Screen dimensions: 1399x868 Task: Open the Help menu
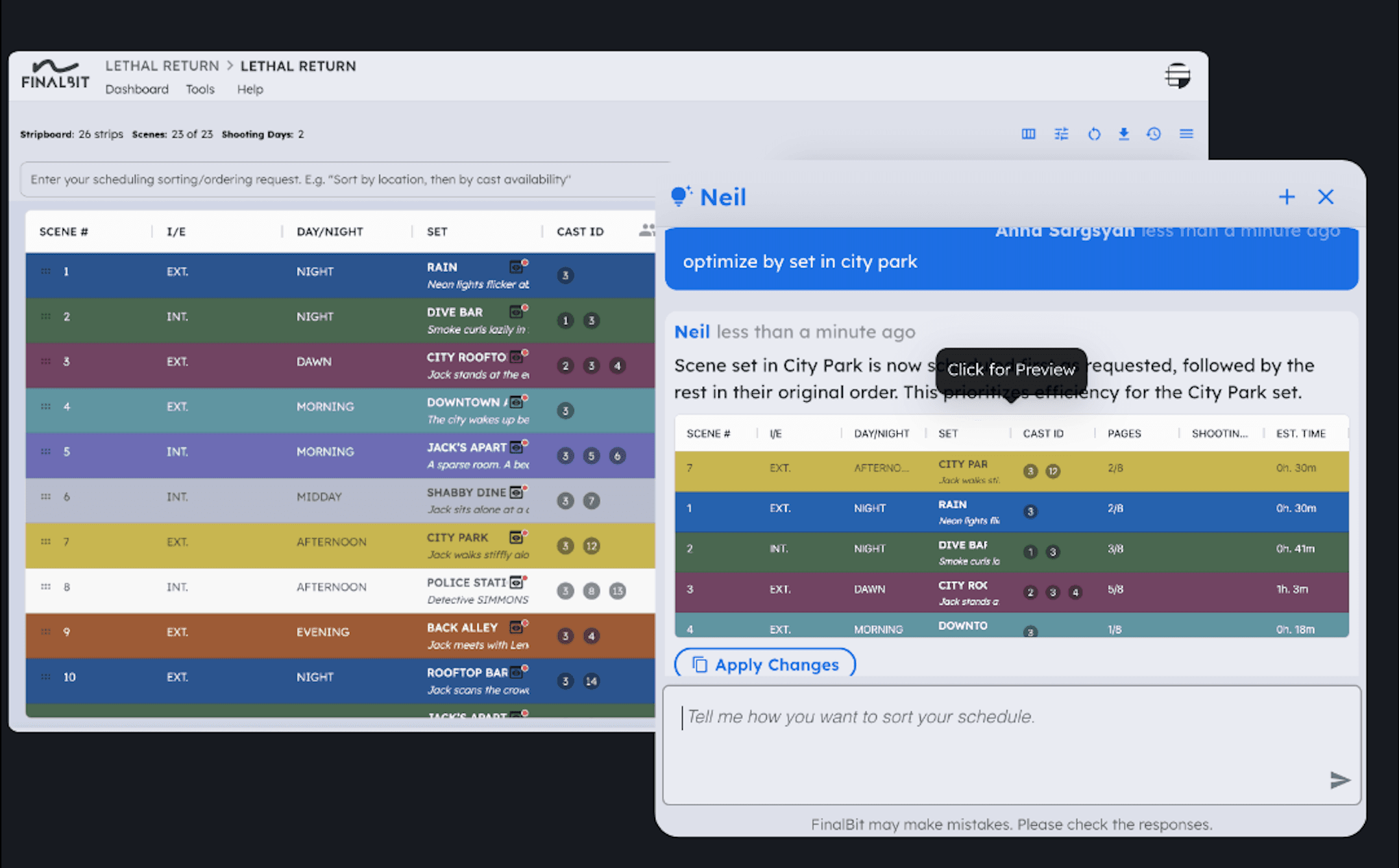250,89
